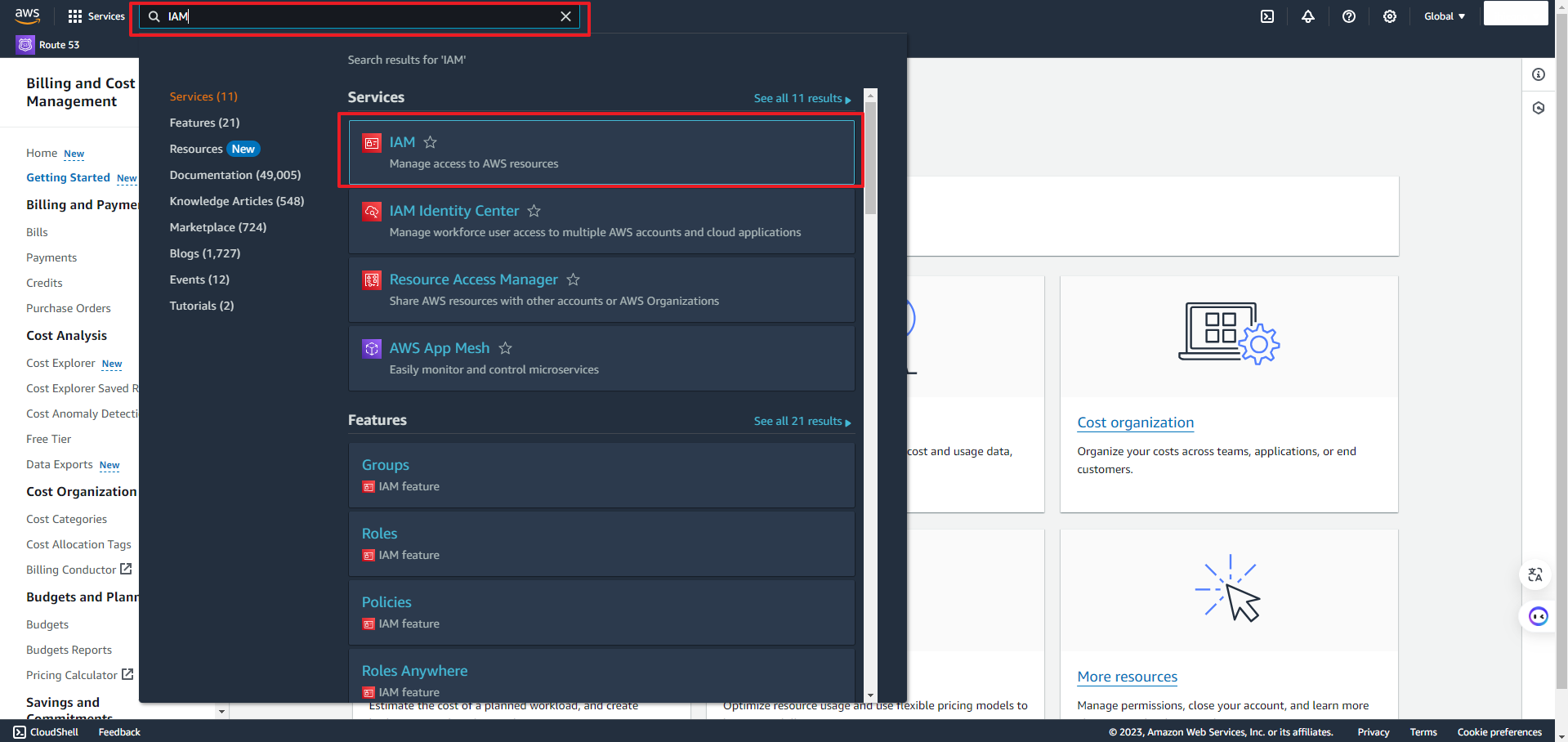This screenshot has height=742, width=1568.
Task: Open the Services grid menu icon
Action: tap(75, 16)
